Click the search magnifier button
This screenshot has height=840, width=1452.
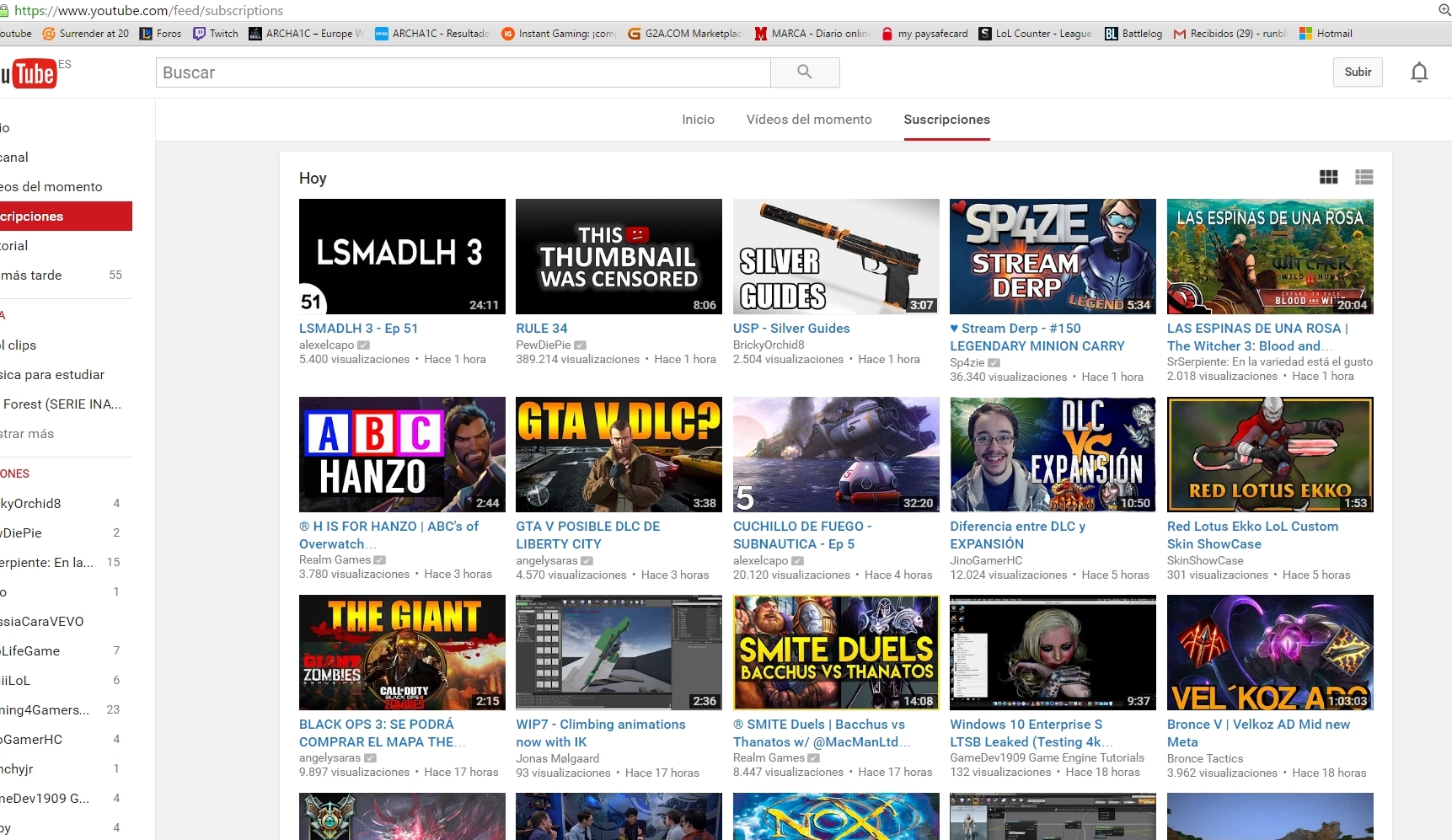click(x=805, y=72)
